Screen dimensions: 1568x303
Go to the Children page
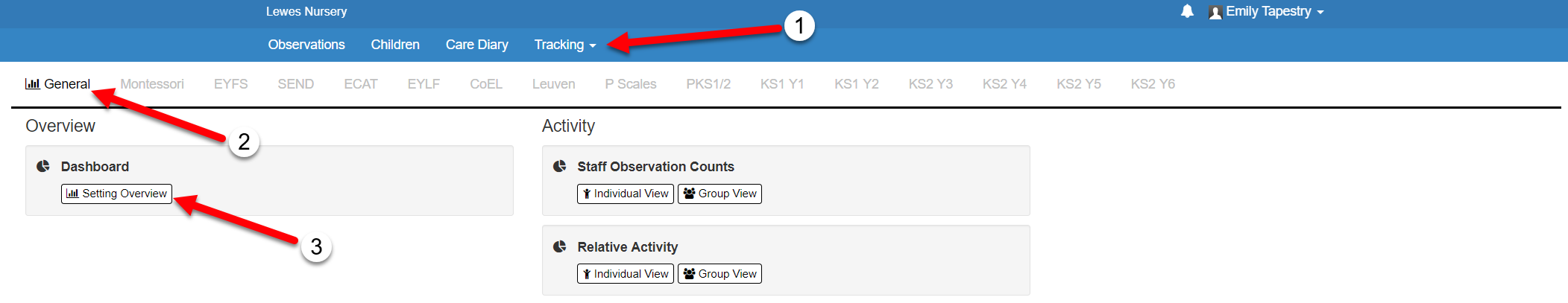pos(395,45)
